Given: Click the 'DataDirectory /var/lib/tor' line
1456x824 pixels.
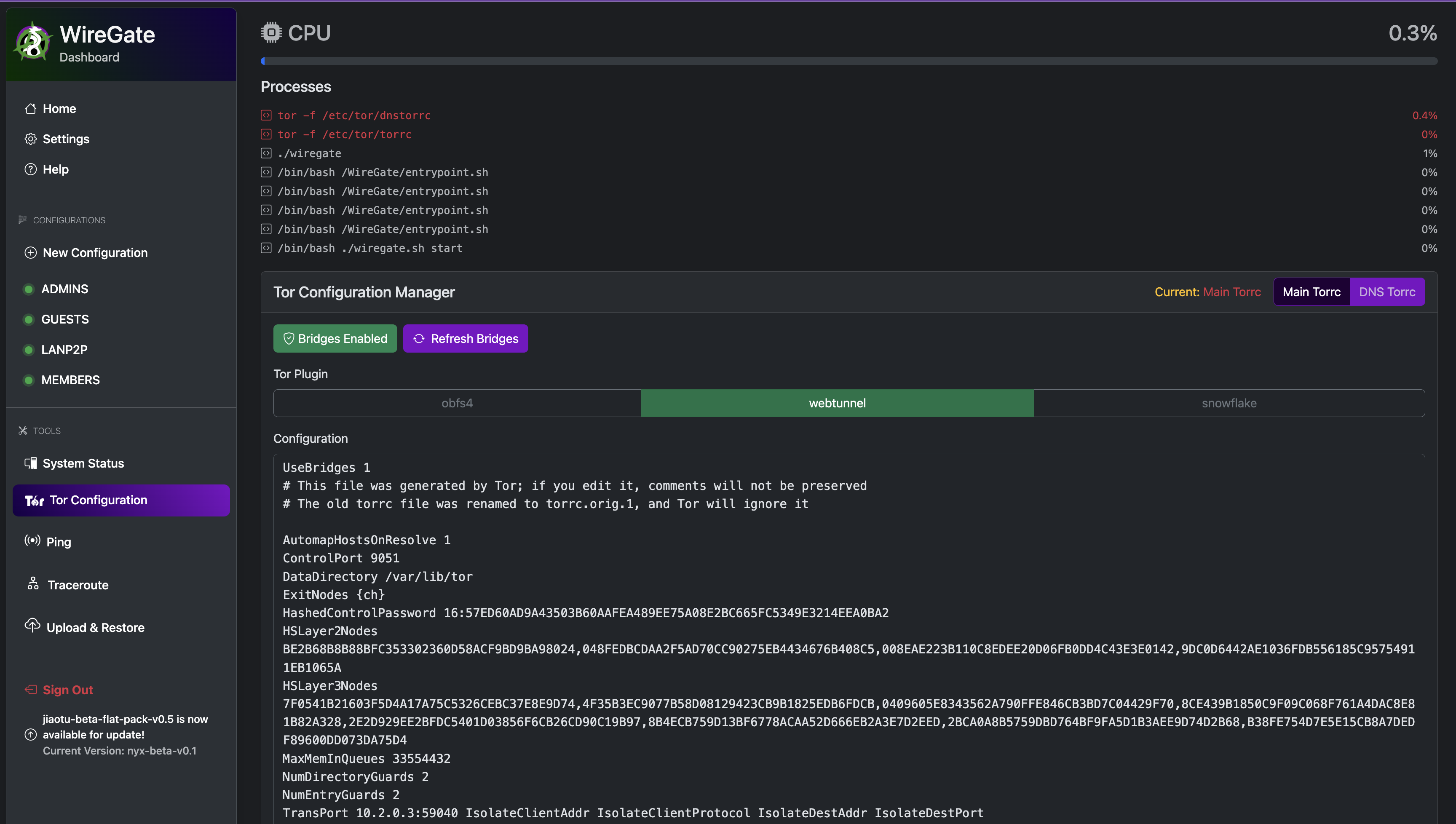Looking at the screenshot, I should pyautogui.click(x=377, y=577).
